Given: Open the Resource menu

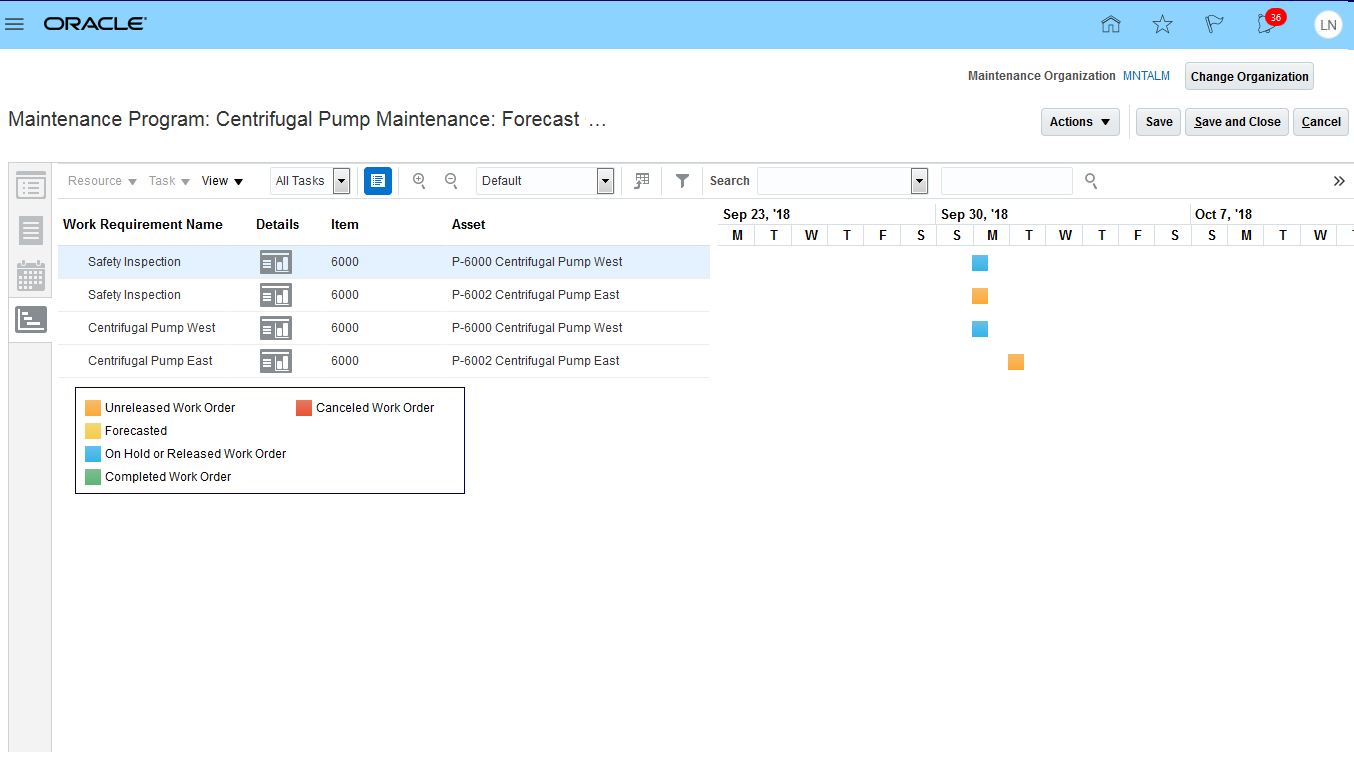Looking at the screenshot, I should [x=102, y=181].
